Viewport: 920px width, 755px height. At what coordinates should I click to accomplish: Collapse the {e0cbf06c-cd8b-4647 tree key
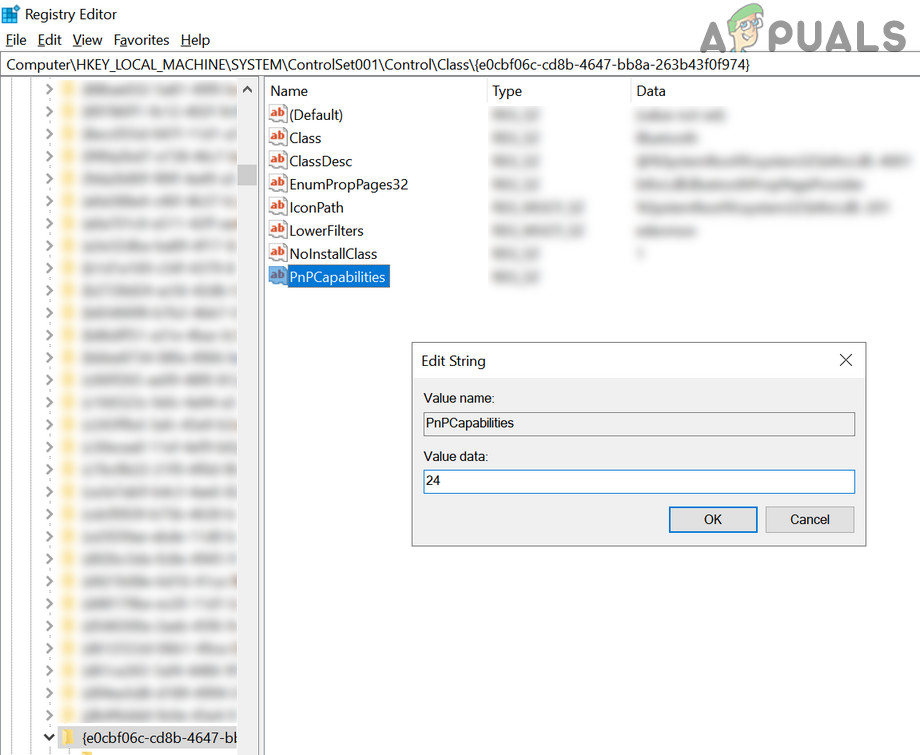(x=49, y=737)
